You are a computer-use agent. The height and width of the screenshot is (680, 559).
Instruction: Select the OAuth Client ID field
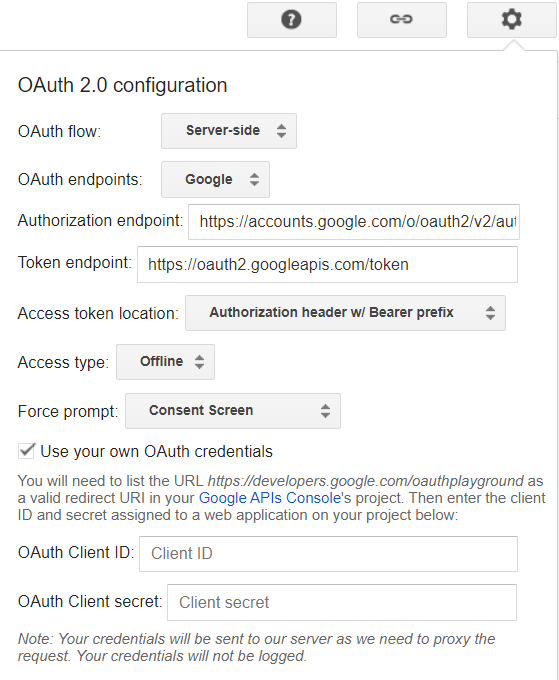tap(328, 554)
